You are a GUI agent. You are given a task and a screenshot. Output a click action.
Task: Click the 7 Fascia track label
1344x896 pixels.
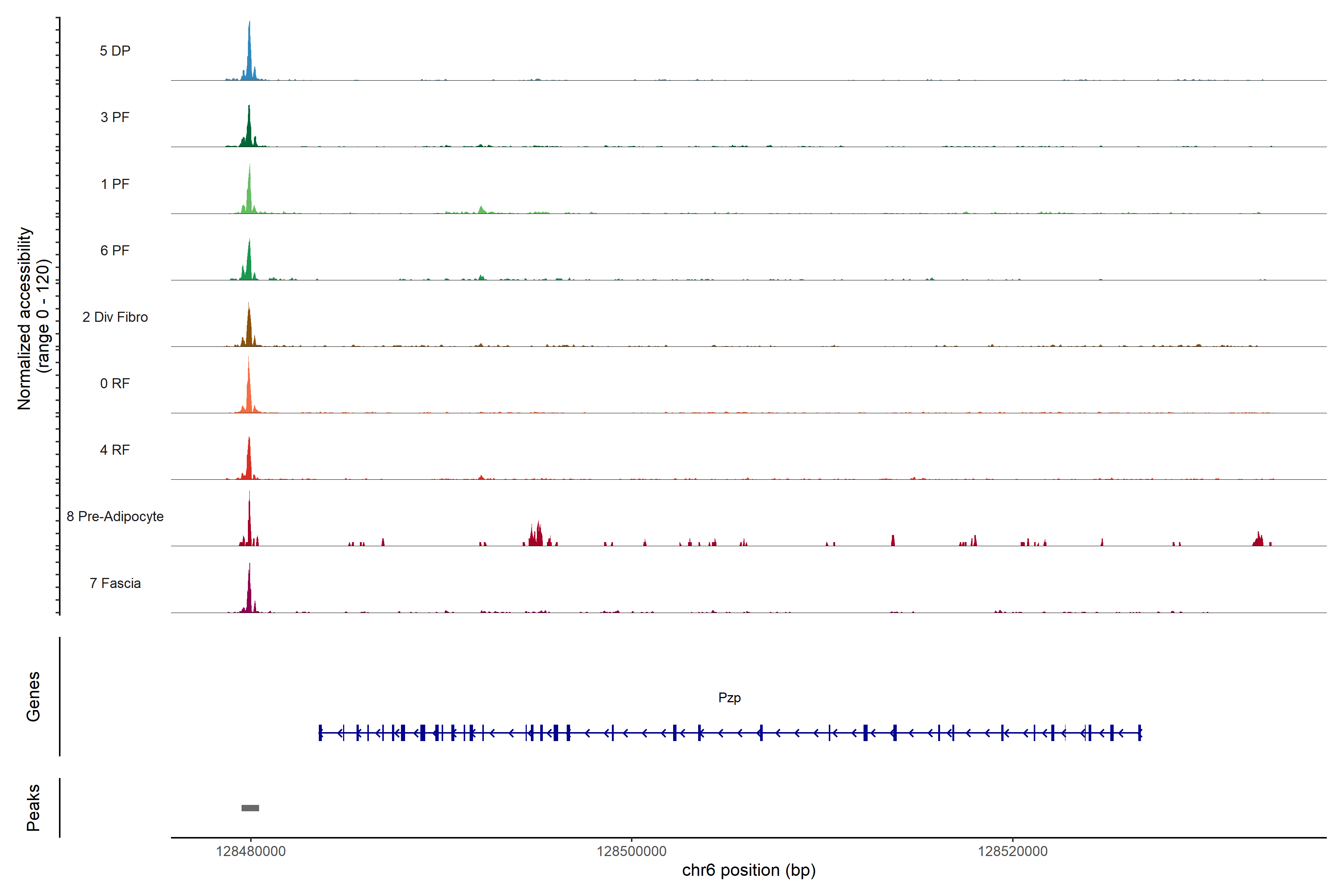(115, 583)
